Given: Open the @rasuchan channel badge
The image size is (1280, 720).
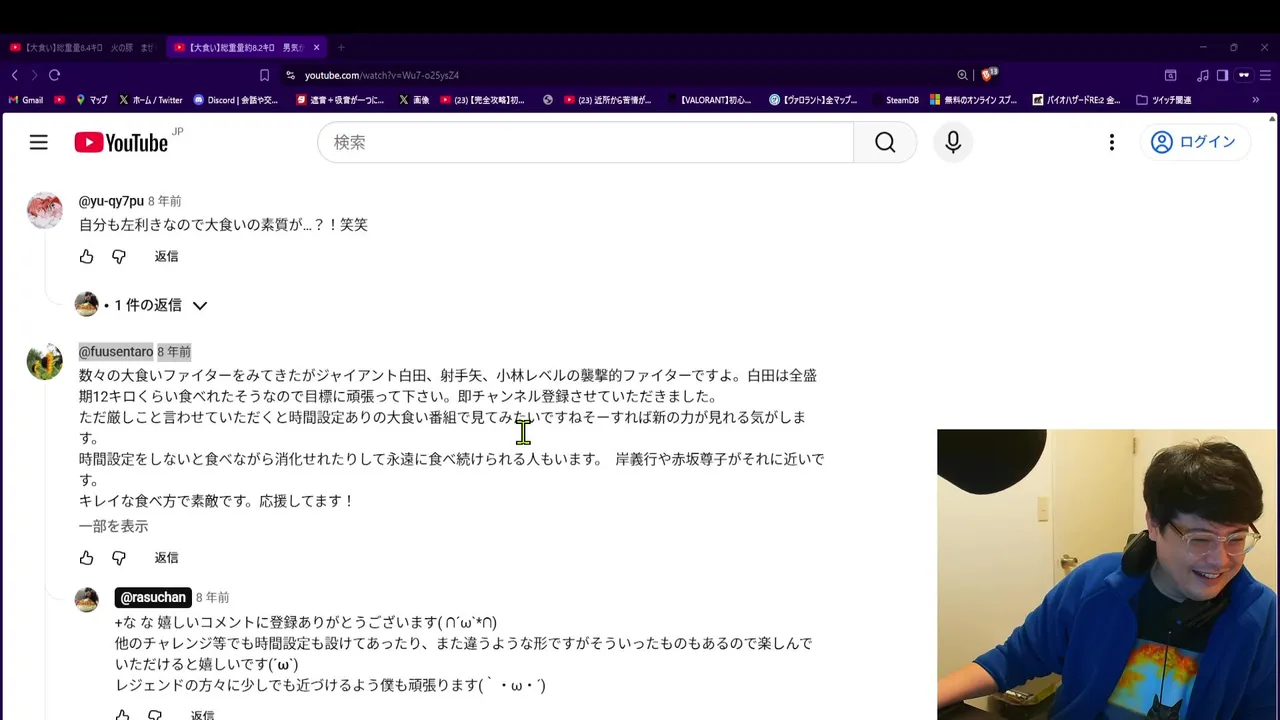Looking at the screenshot, I should (x=153, y=598).
